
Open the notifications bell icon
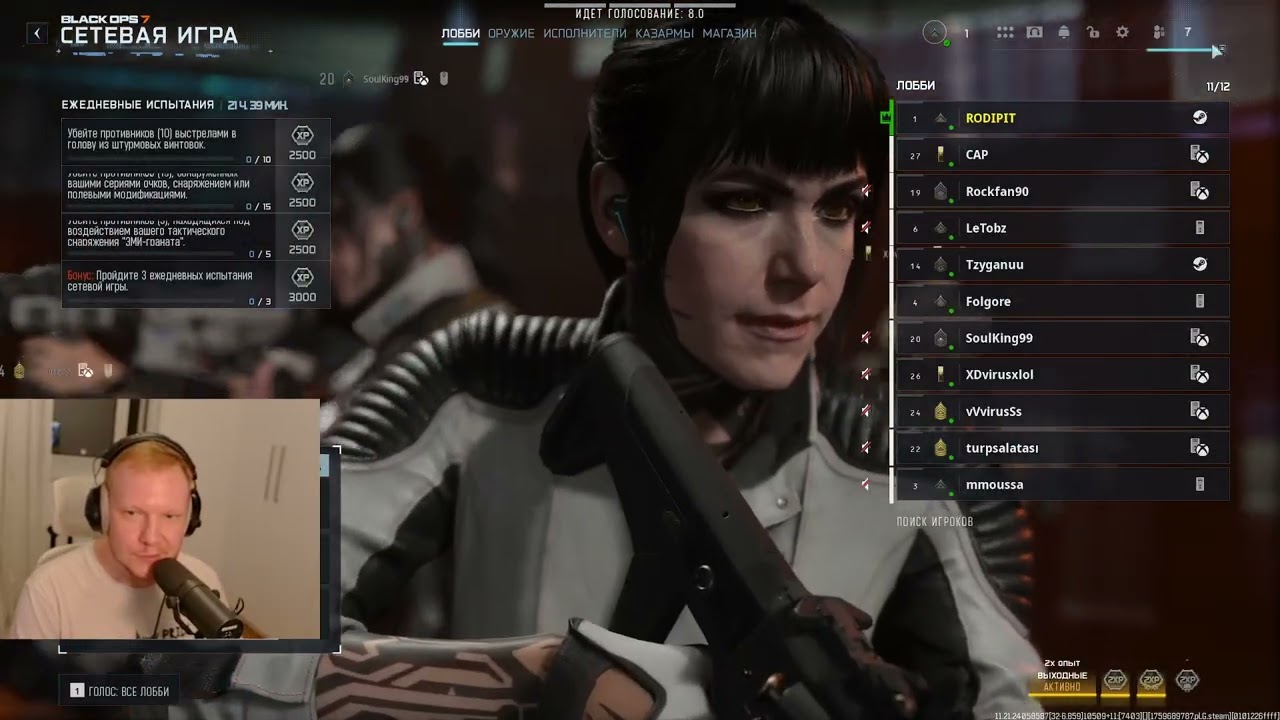tap(1064, 33)
